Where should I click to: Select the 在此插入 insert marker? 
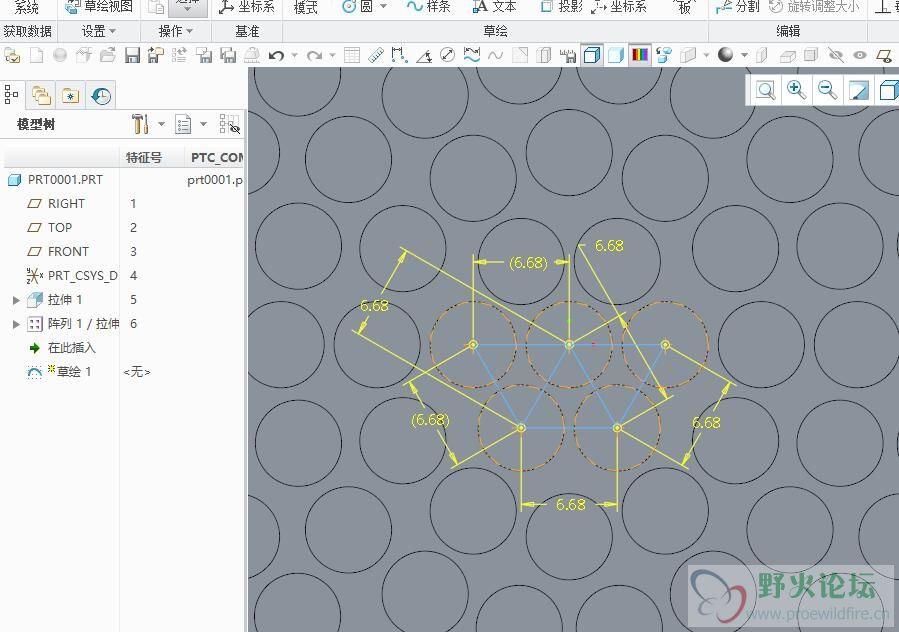pyautogui.click(x=72, y=348)
